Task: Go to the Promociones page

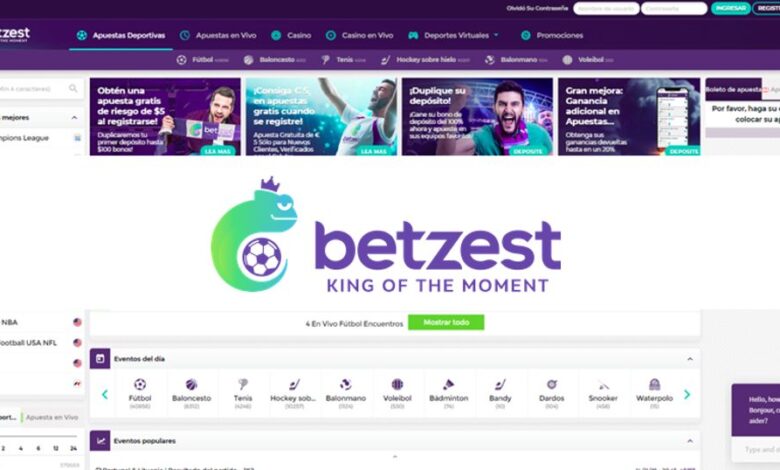Action: click(552, 35)
